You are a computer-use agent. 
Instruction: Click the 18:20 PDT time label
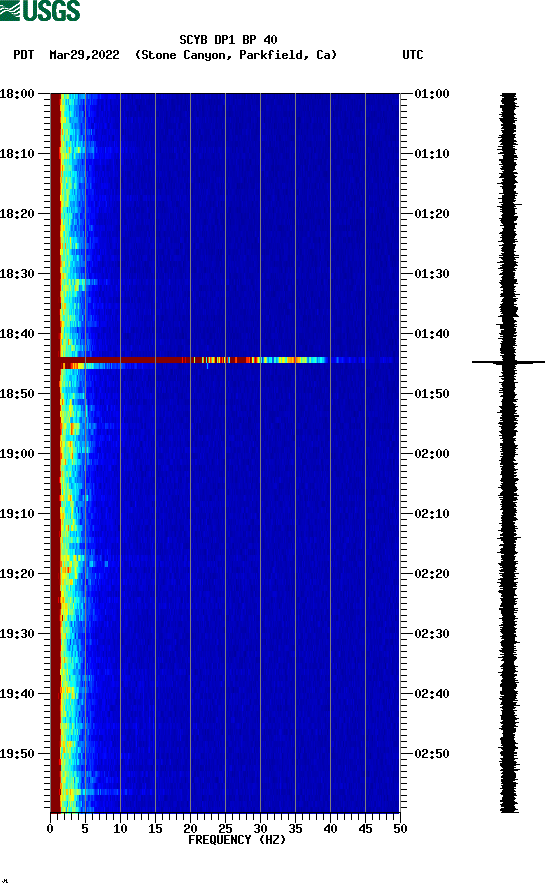point(17,214)
